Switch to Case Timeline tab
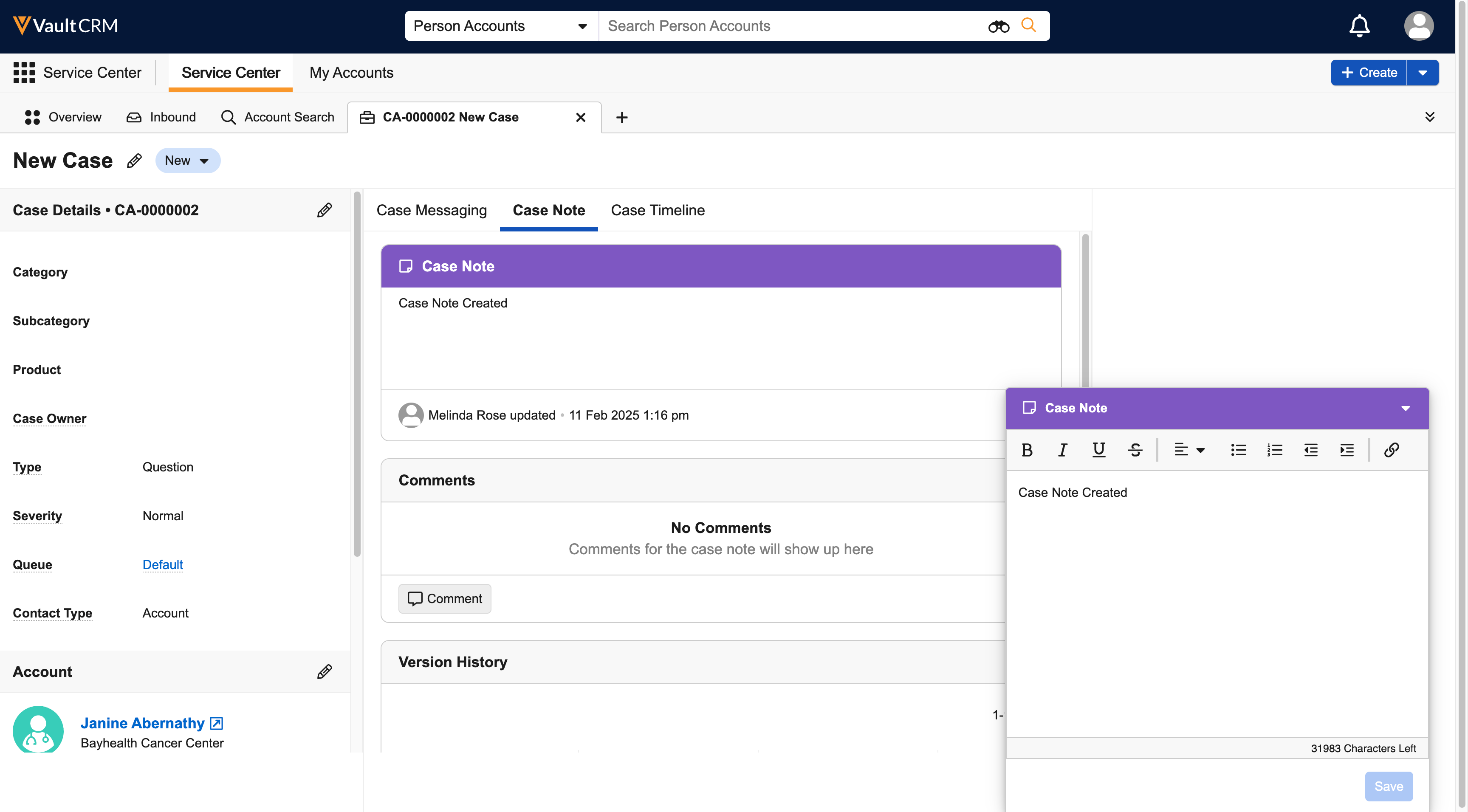The width and height of the screenshot is (1468, 812). (658, 210)
